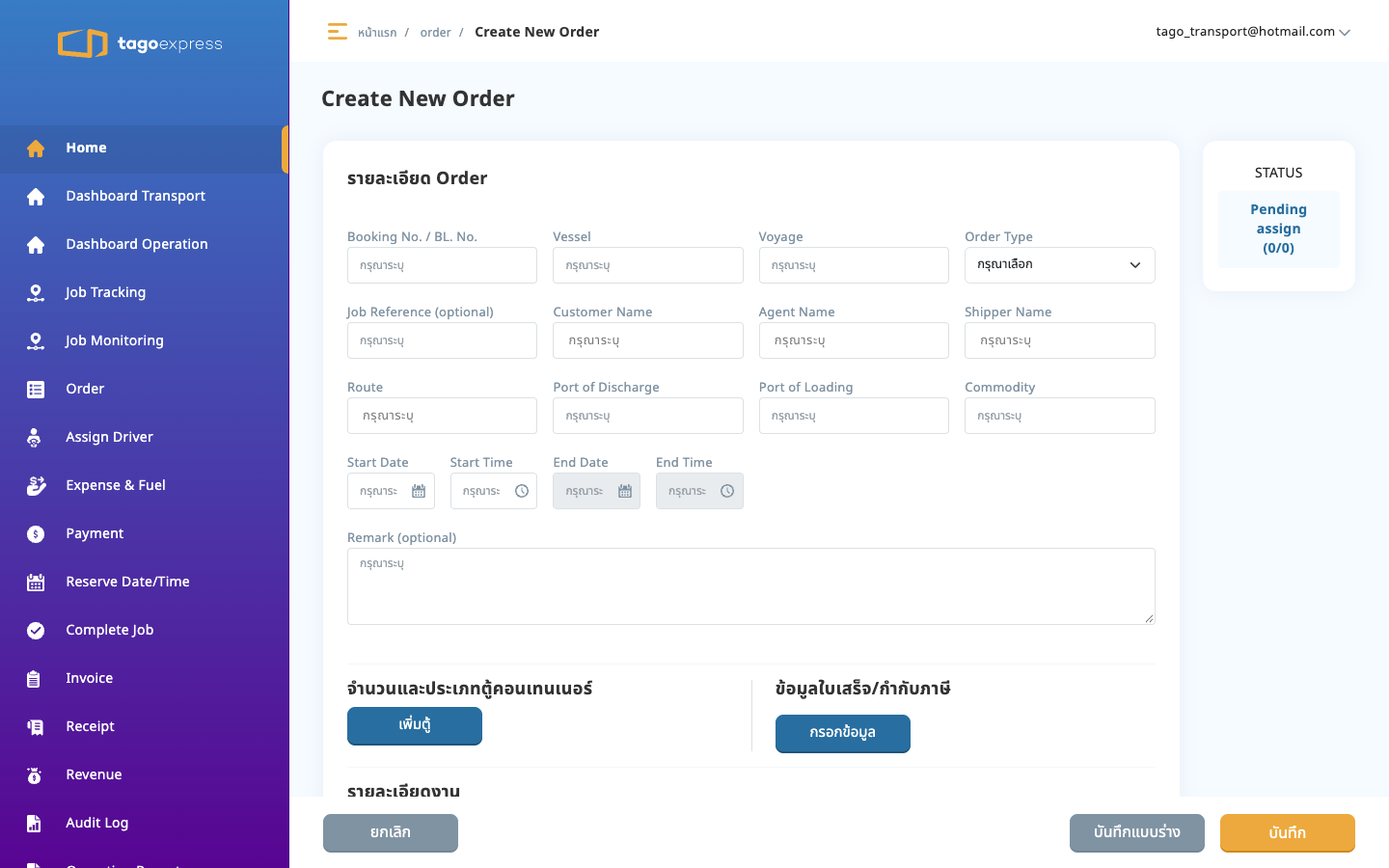
Task: Follow the order breadcrumb link
Action: [436, 33]
